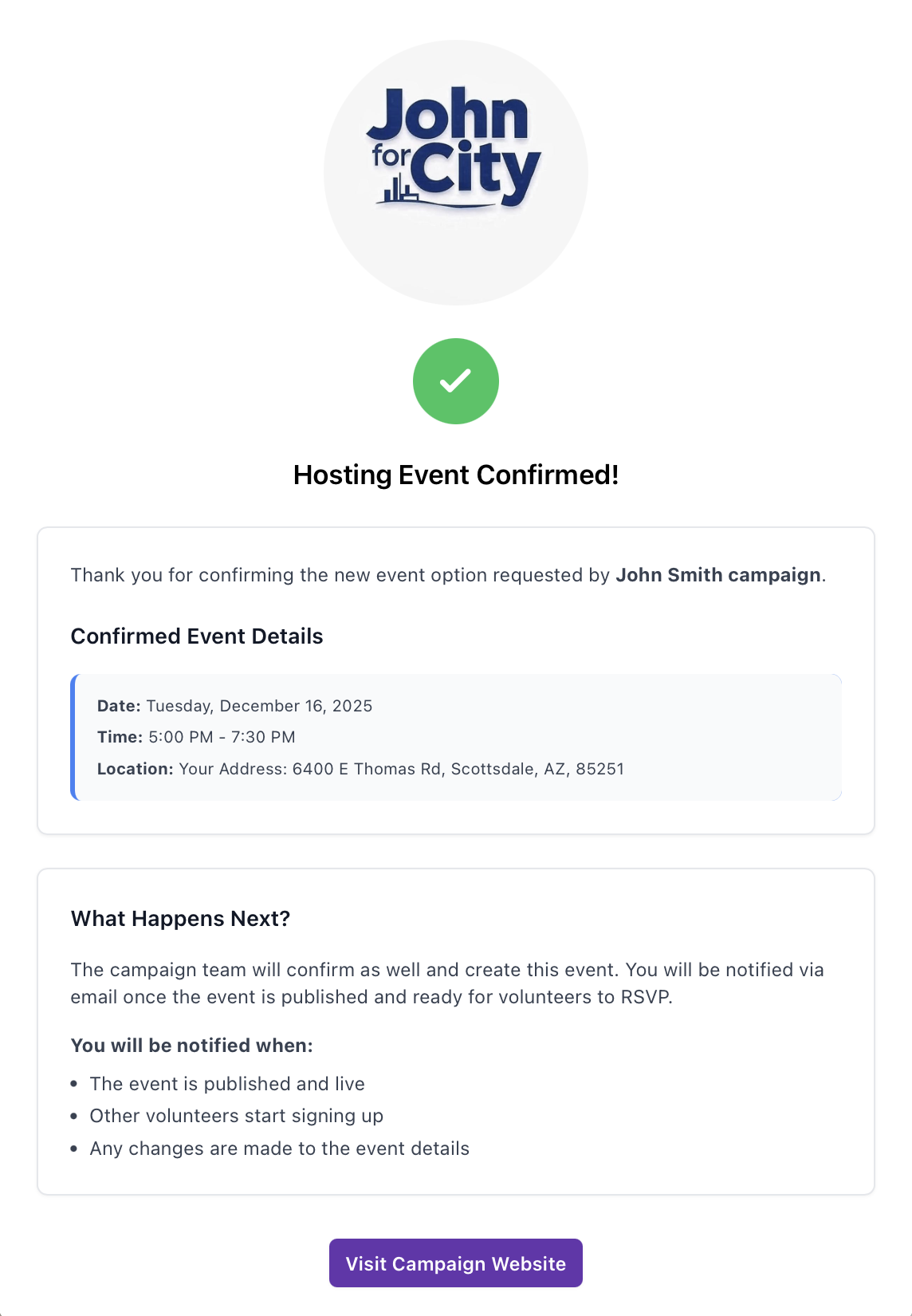Click the bullet about changes to event details

pyautogui.click(x=280, y=1149)
